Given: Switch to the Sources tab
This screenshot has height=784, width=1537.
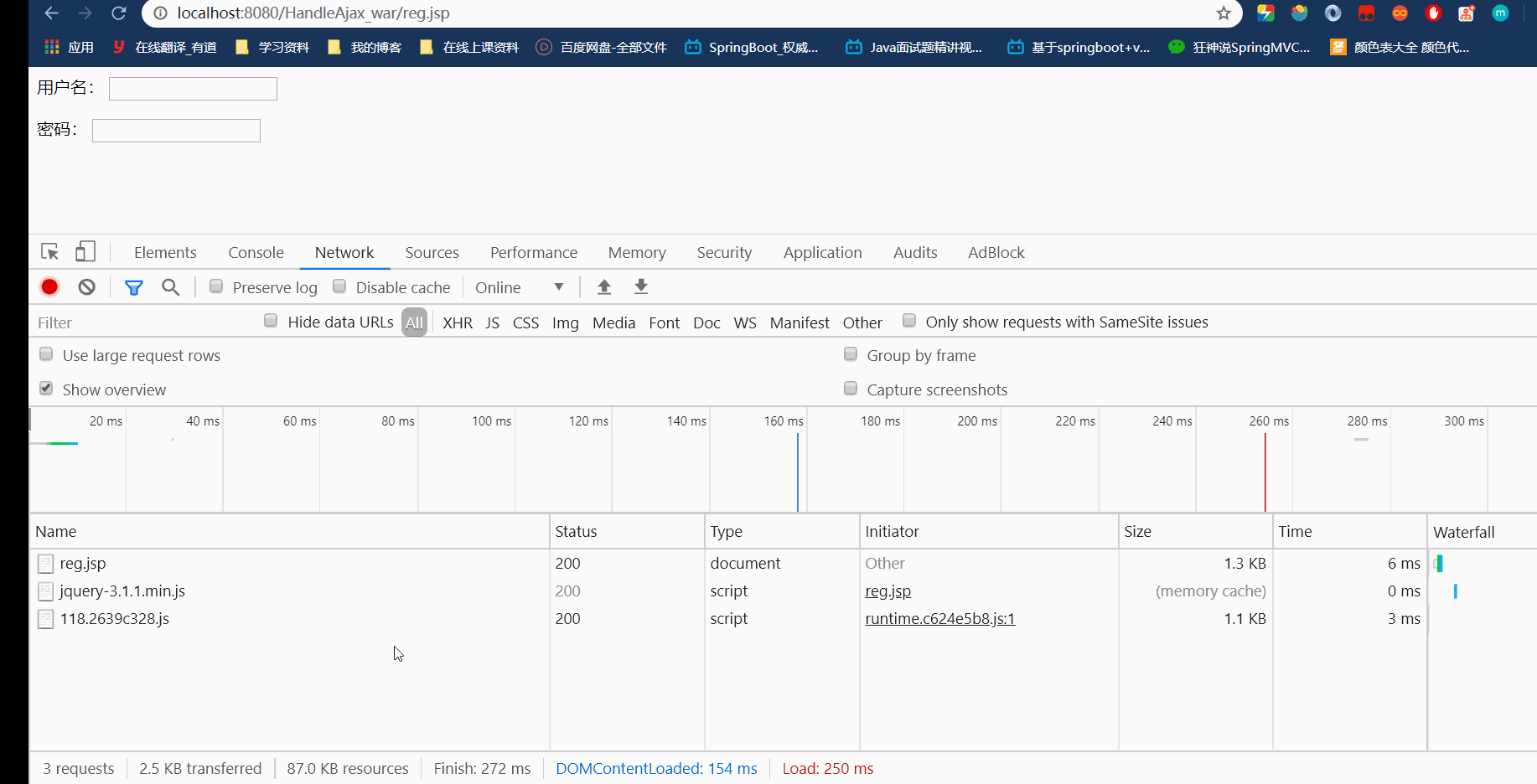Looking at the screenshot, I should 432,253.
